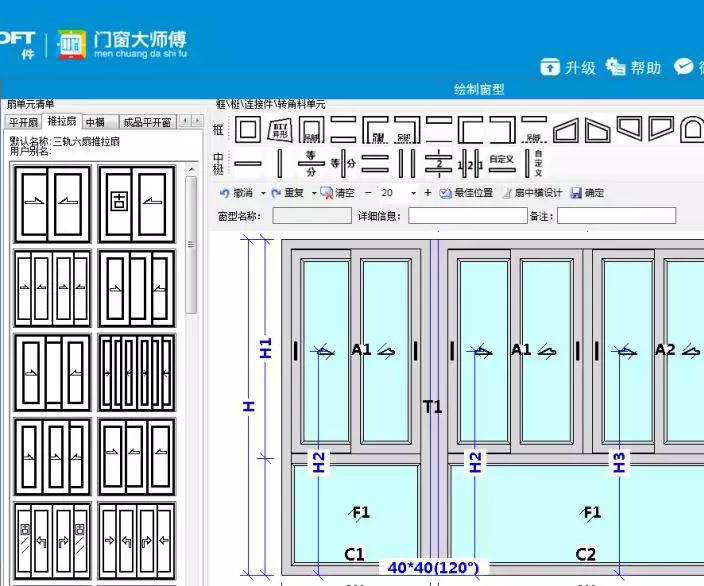Choose the DIY irregular frame icon
The width and height of the screenshot is (704, 586).
pyautogui.click(x=280, y=130)
